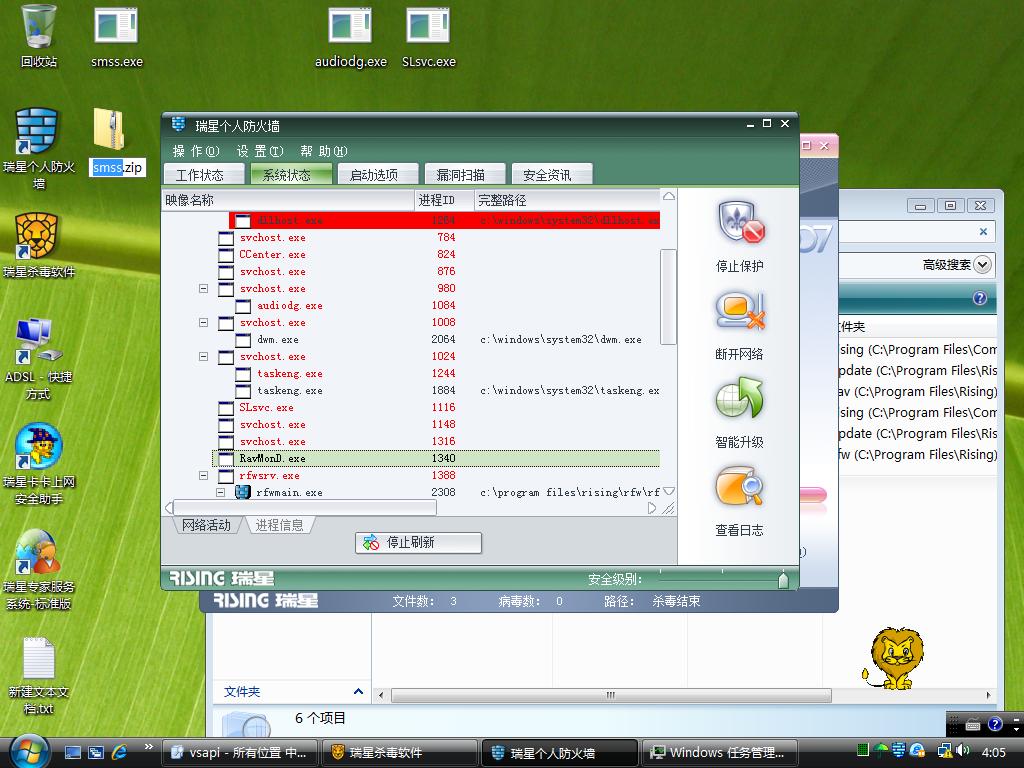Viewport: 1024px width, 768px height.
Task: Select the 瑞星卡卡上网安全助手 desktop icon
Action: 38,465
